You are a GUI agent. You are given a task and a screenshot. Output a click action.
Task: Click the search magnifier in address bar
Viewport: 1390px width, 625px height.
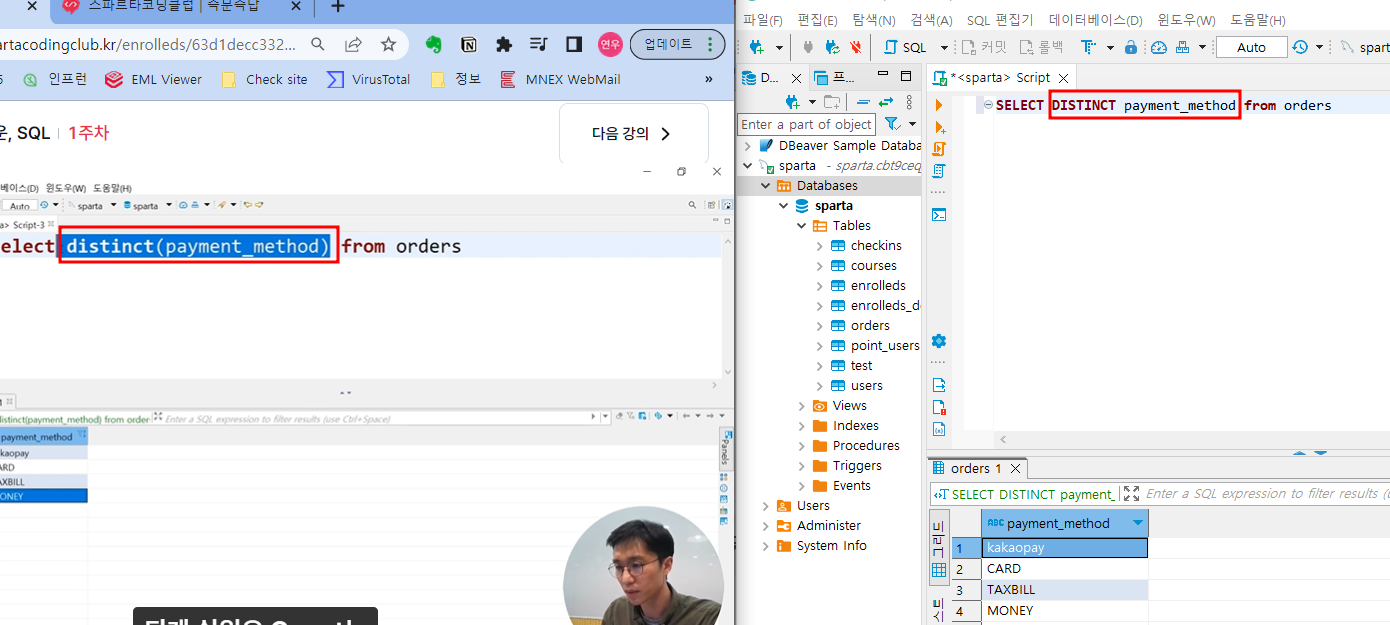(x=318, y=45)
